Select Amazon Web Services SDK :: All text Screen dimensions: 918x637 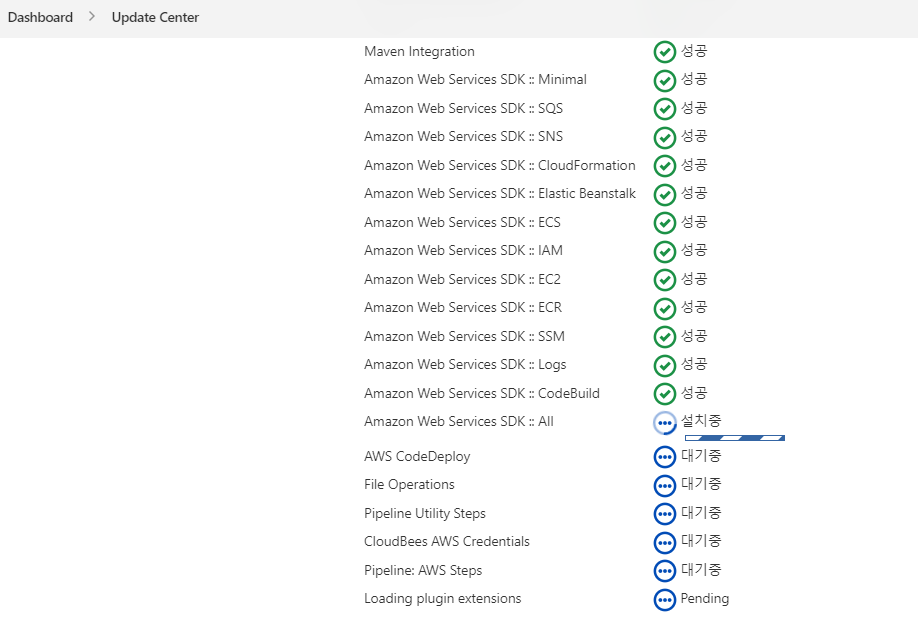pos(459,422)
